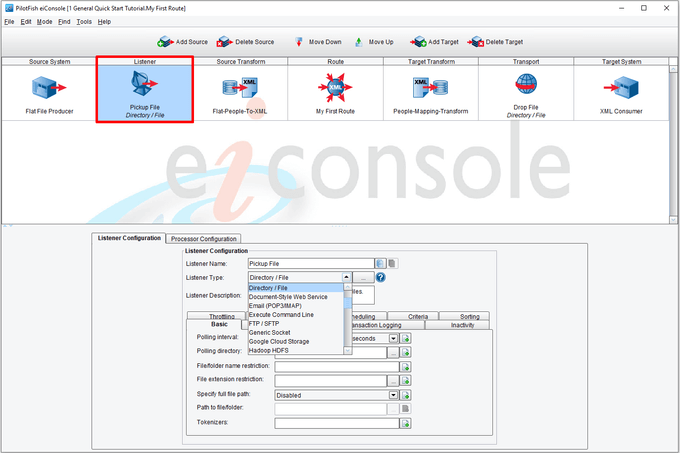Viewport: 680px width, 453px height.
Task: Choose Generic Socket option
Action: pyautogui.click(x=296, y=332)
